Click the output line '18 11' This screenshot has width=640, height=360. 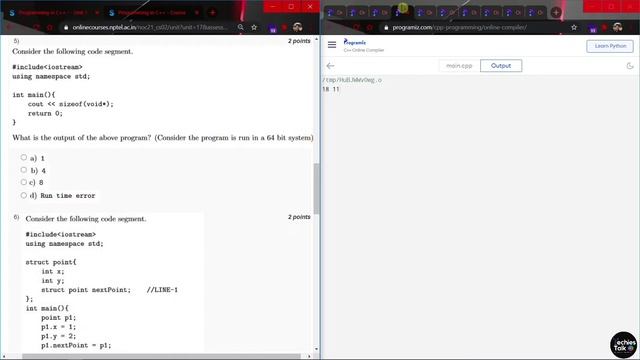coord(331,89)
